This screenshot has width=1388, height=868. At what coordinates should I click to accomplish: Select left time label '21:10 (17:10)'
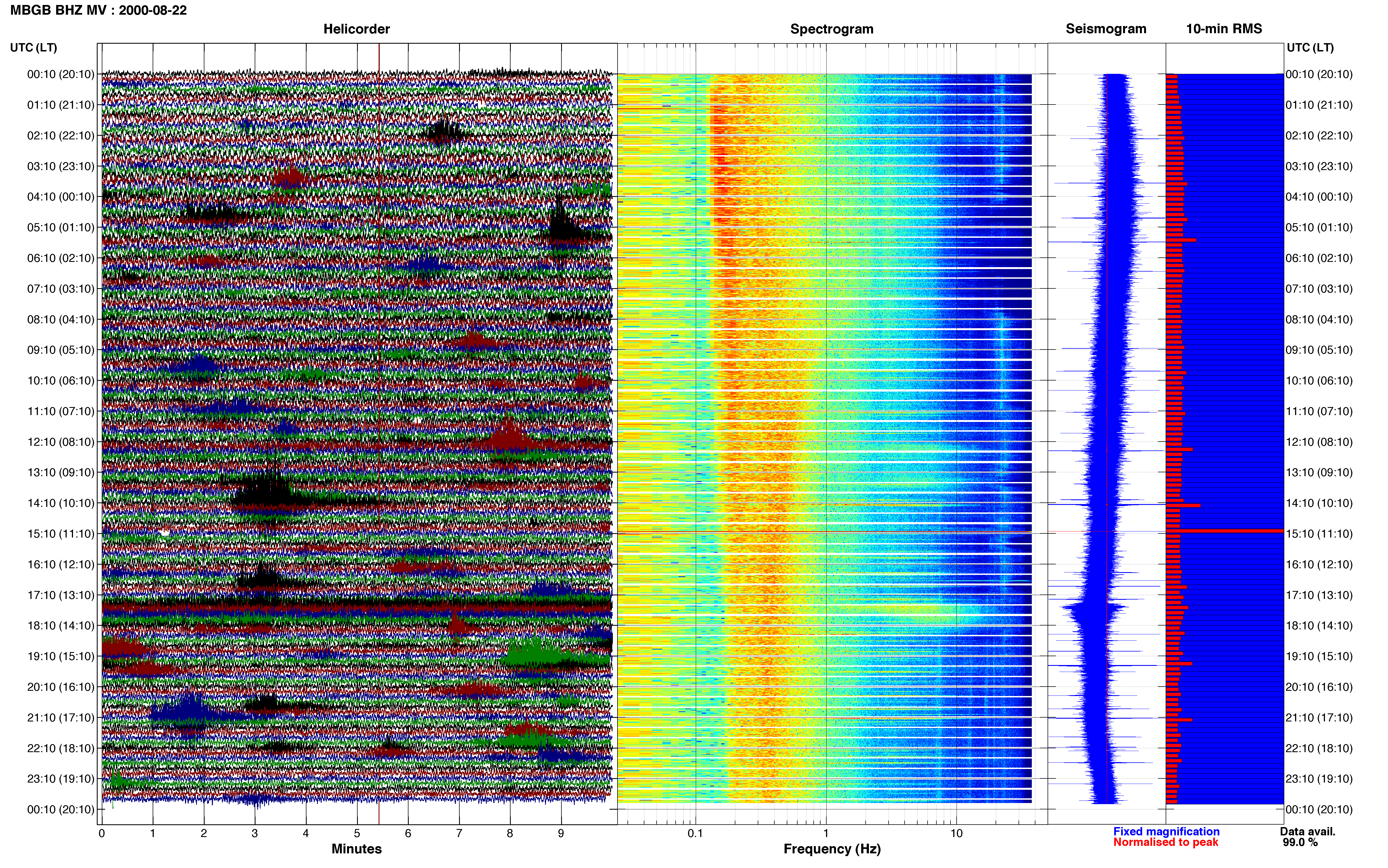coord(61,718)
